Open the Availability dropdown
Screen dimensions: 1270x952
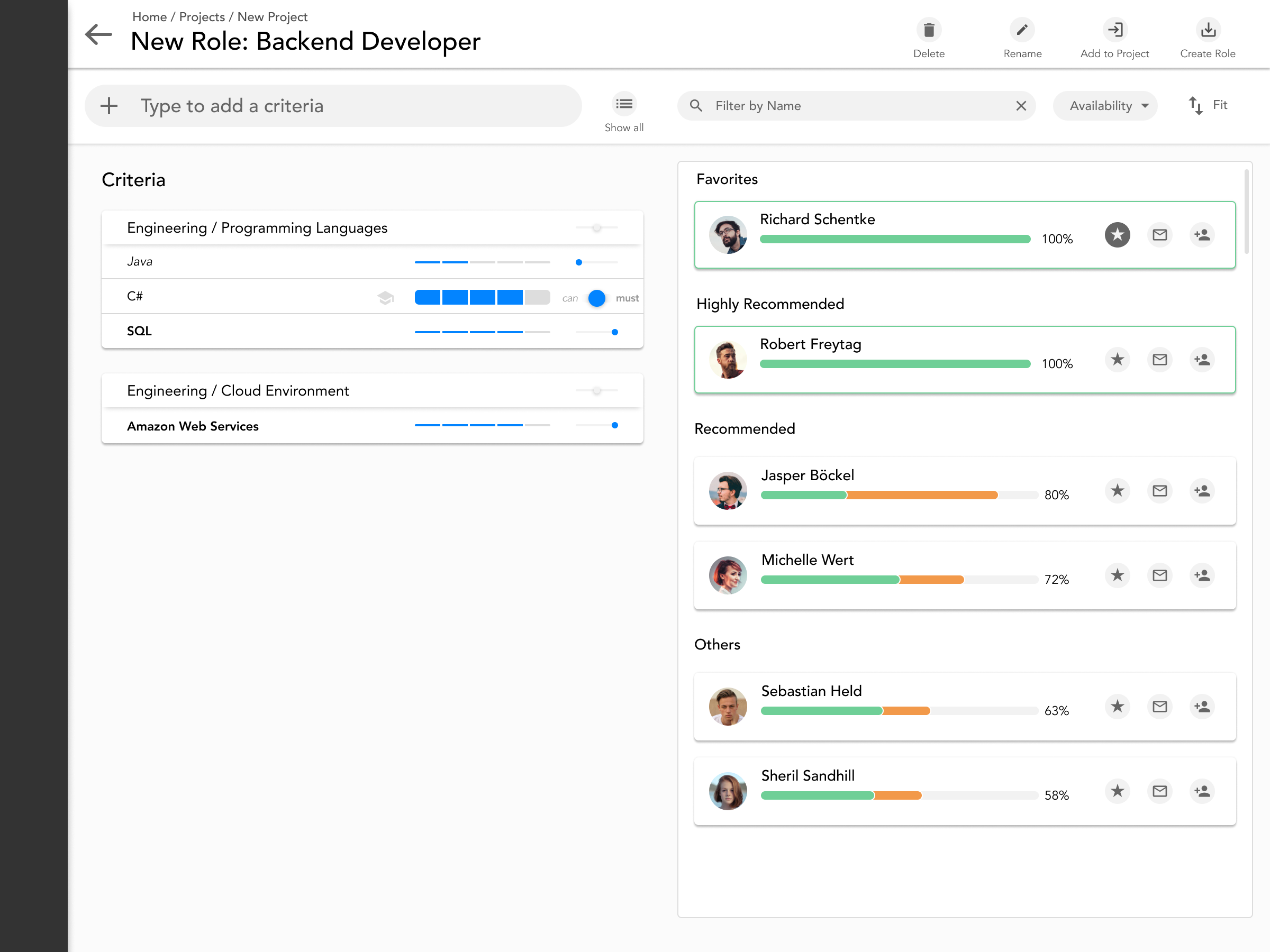click(1105, 106)
